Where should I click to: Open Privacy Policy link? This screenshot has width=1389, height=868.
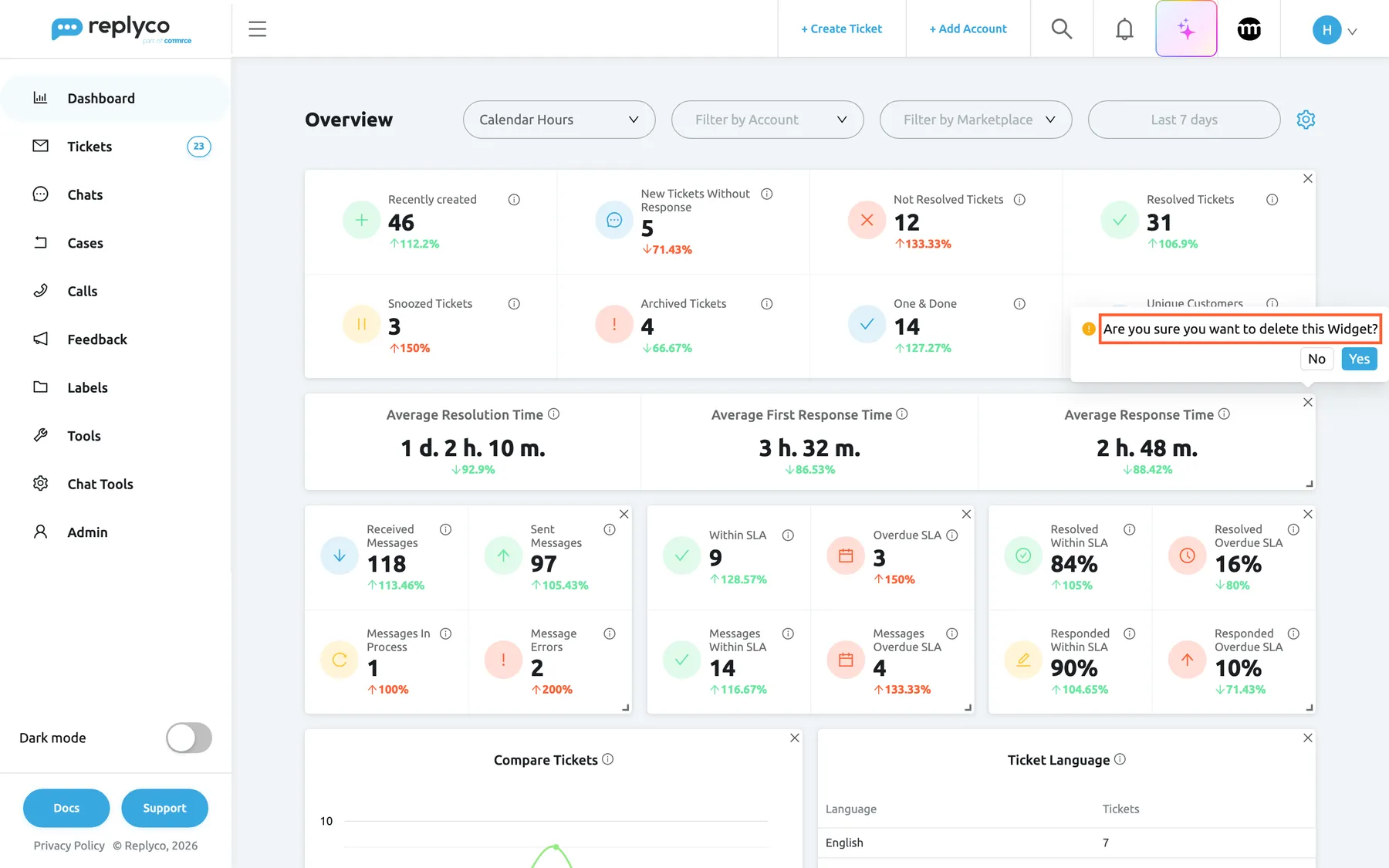tap(69, 846)
